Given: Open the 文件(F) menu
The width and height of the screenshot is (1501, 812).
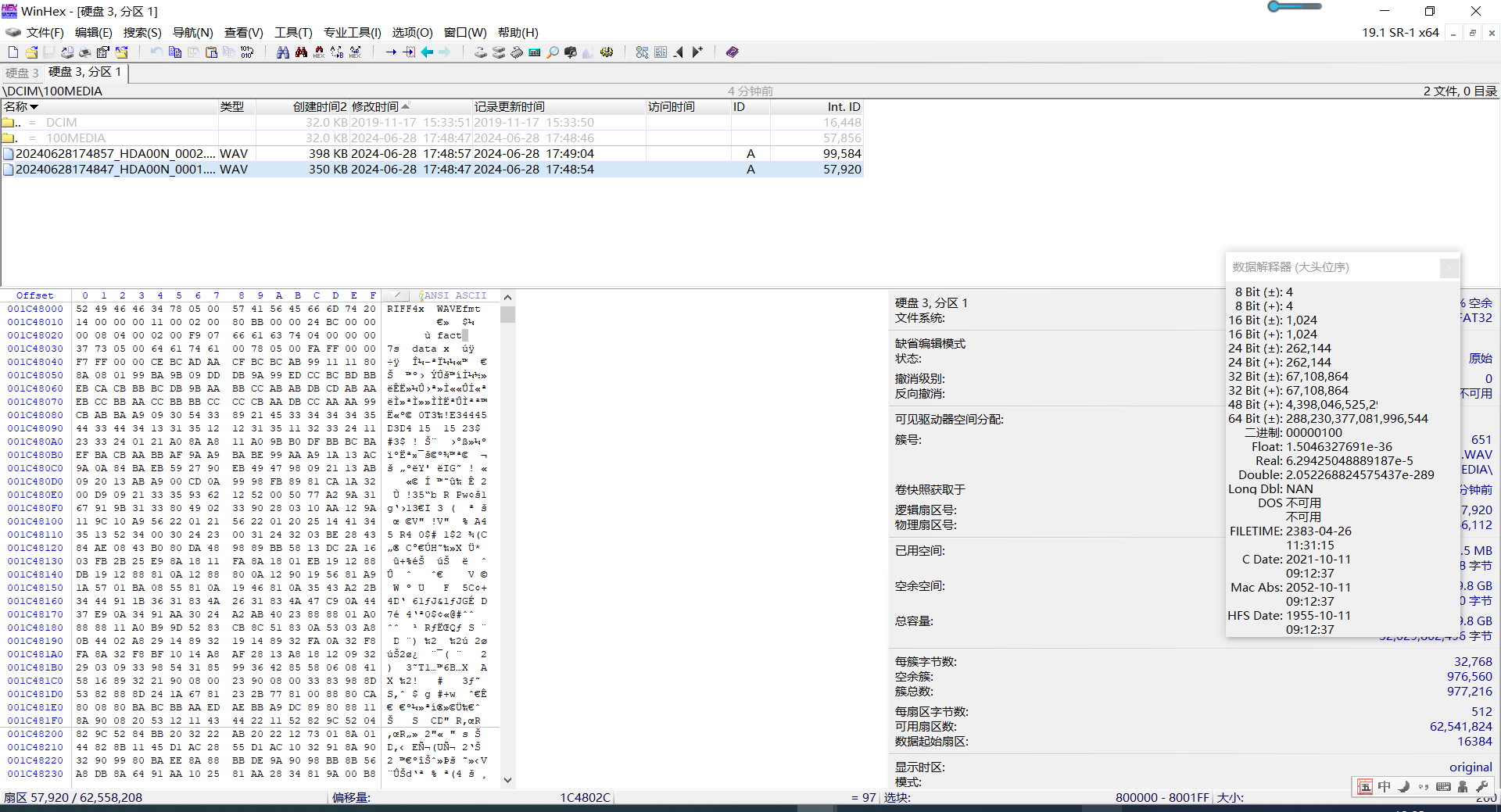Looking at the screenshot, I should coord(45,32).
